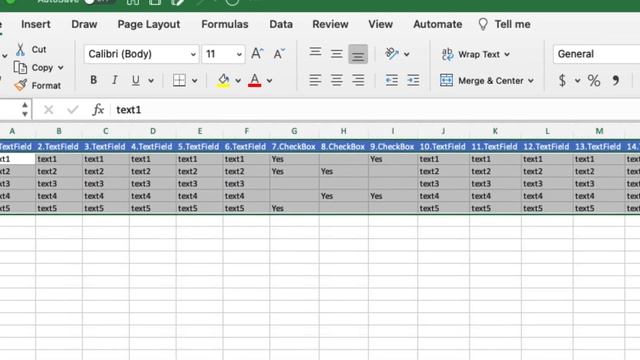640x360 pixels.
Task: Apply comma style format
Action: 616,80
